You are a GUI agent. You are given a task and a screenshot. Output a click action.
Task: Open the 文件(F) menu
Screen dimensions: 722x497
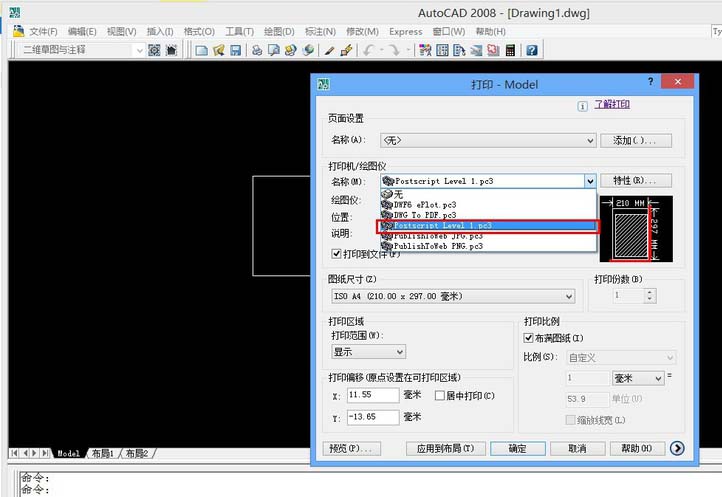(43, 31)
